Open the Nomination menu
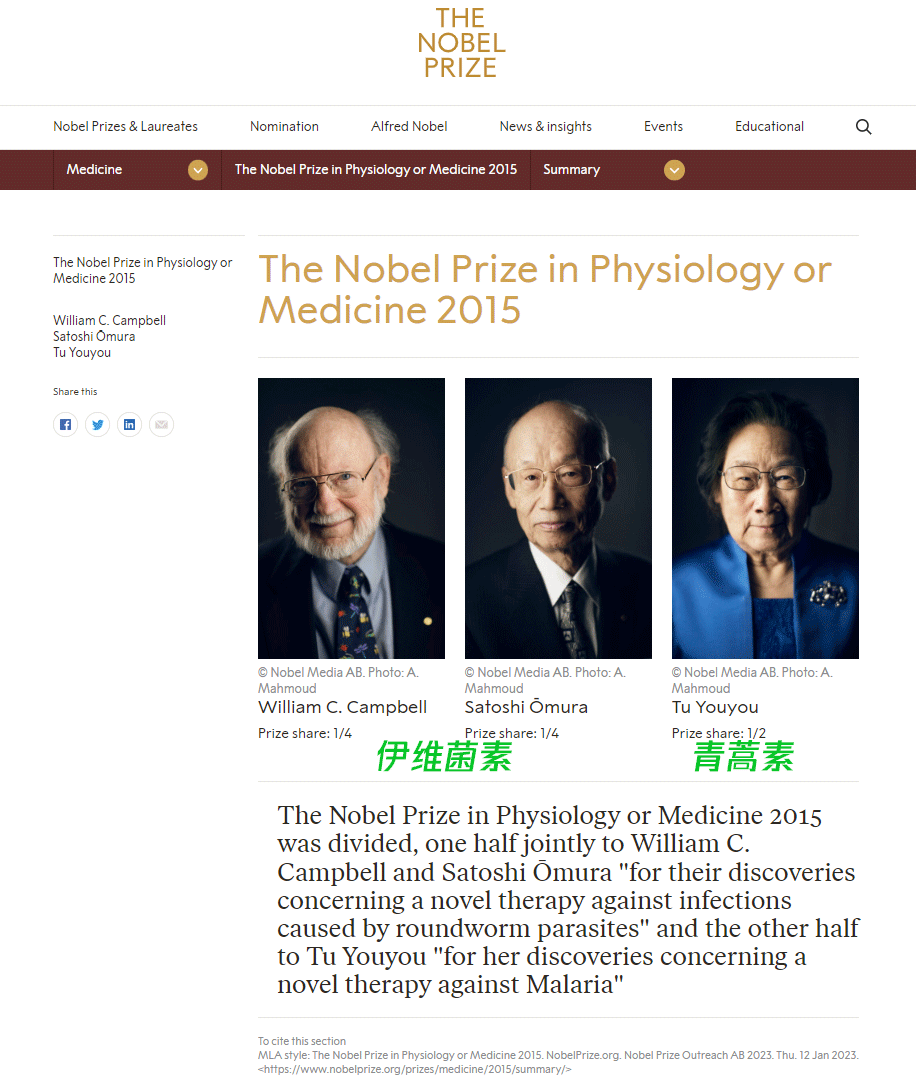Viewport: 916px width, 1078px height. [x=284, y=127]
